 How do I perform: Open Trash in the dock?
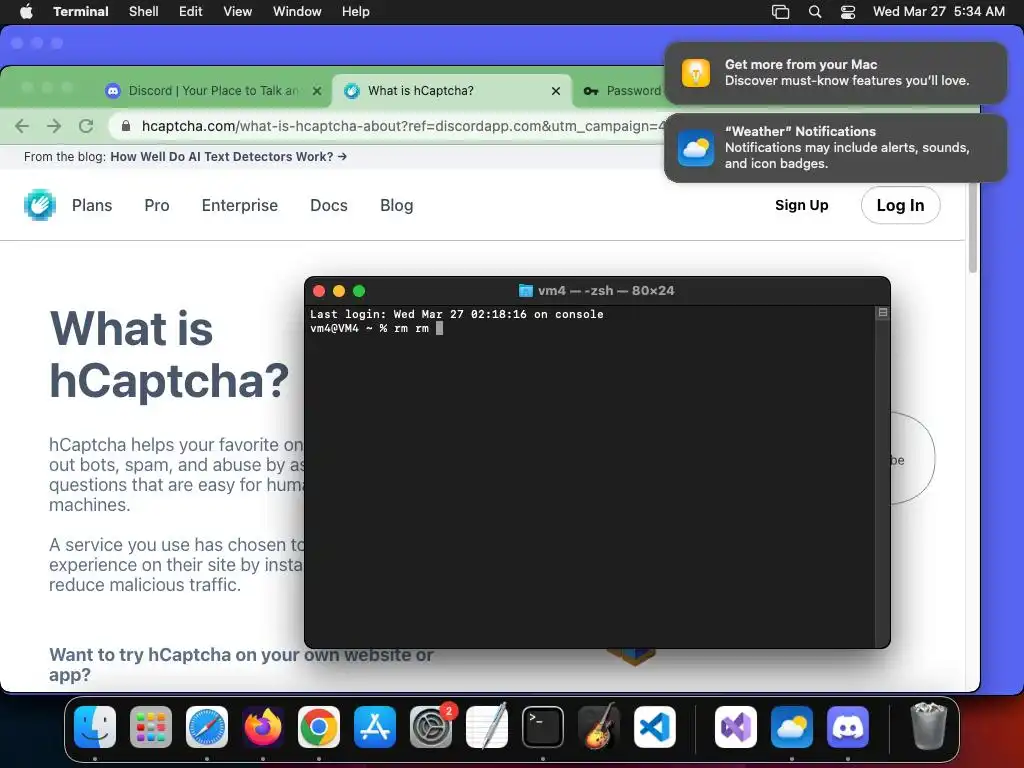tap(929, 726)
